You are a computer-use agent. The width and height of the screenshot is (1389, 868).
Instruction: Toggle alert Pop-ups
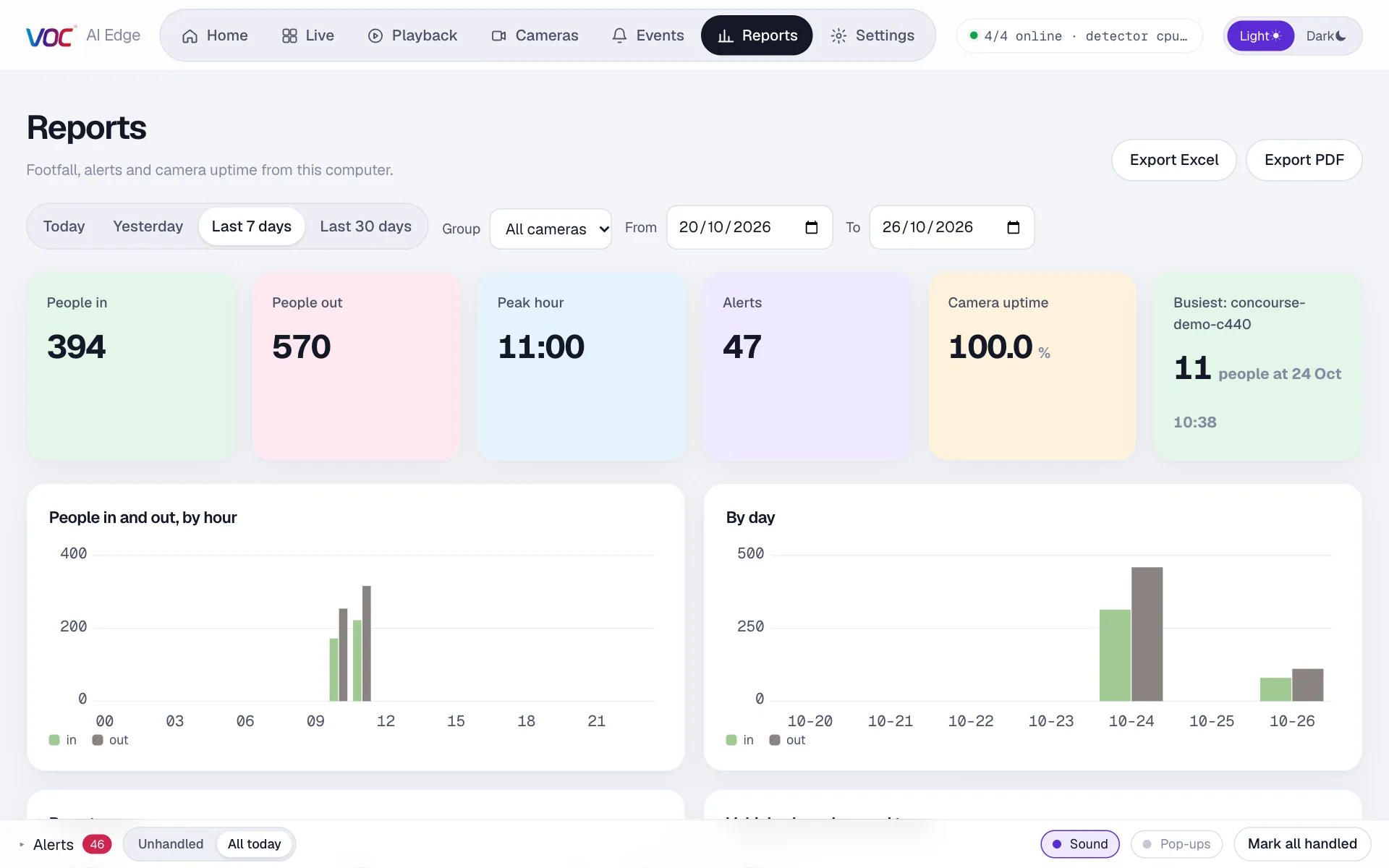tap(1176, 844)
